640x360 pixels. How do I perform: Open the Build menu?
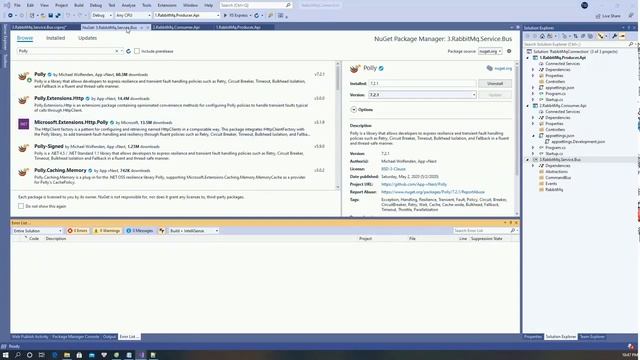79,5
